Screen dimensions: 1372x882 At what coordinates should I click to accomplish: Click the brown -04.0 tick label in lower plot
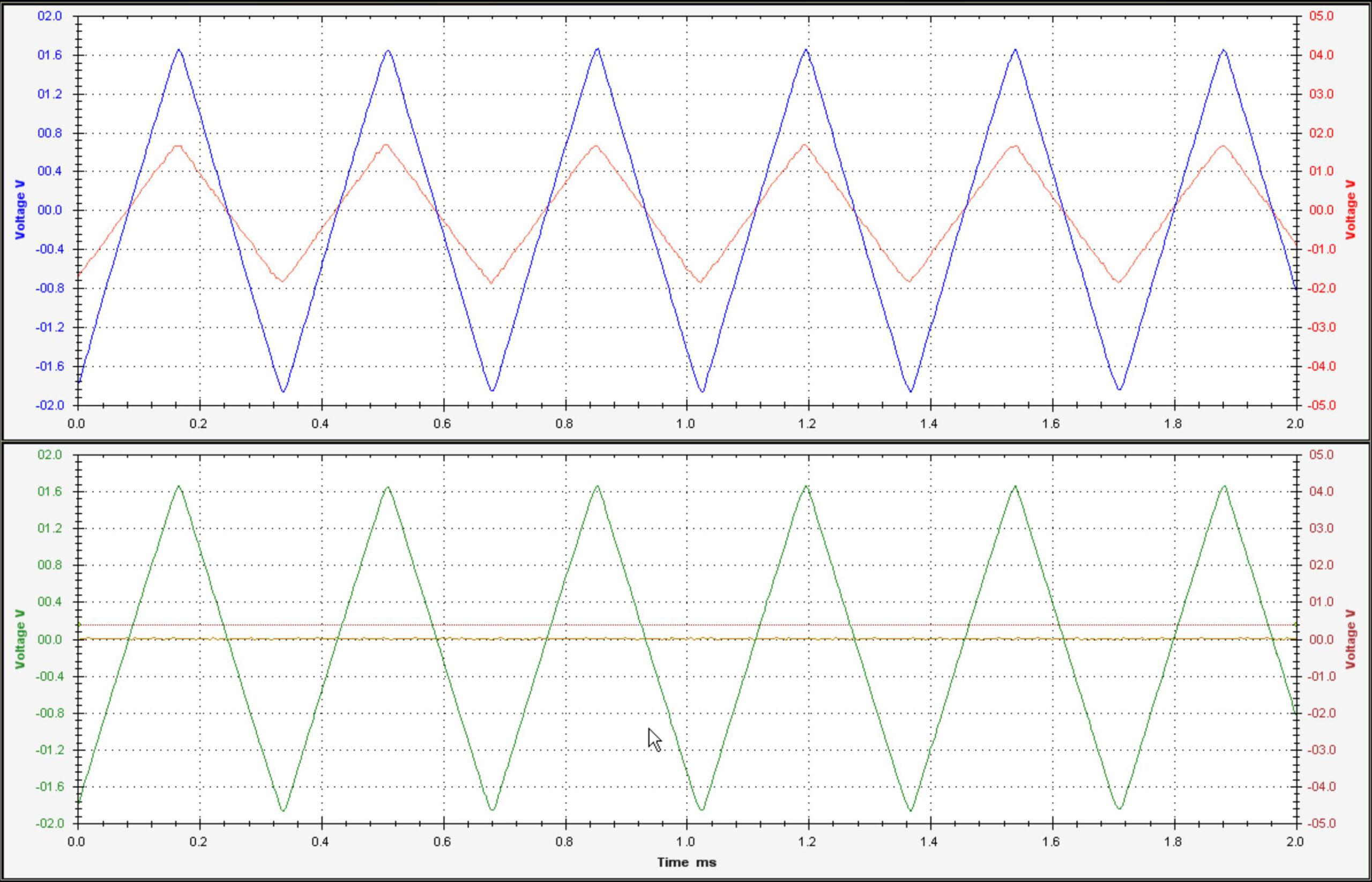click(1322, 787)
